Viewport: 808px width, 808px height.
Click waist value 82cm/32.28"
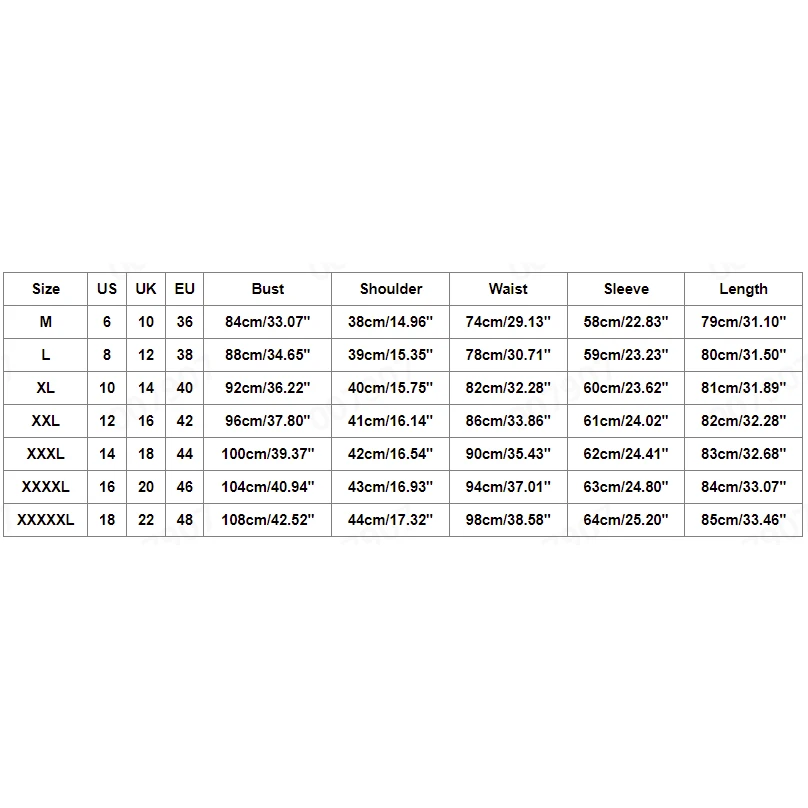[508, 388]
